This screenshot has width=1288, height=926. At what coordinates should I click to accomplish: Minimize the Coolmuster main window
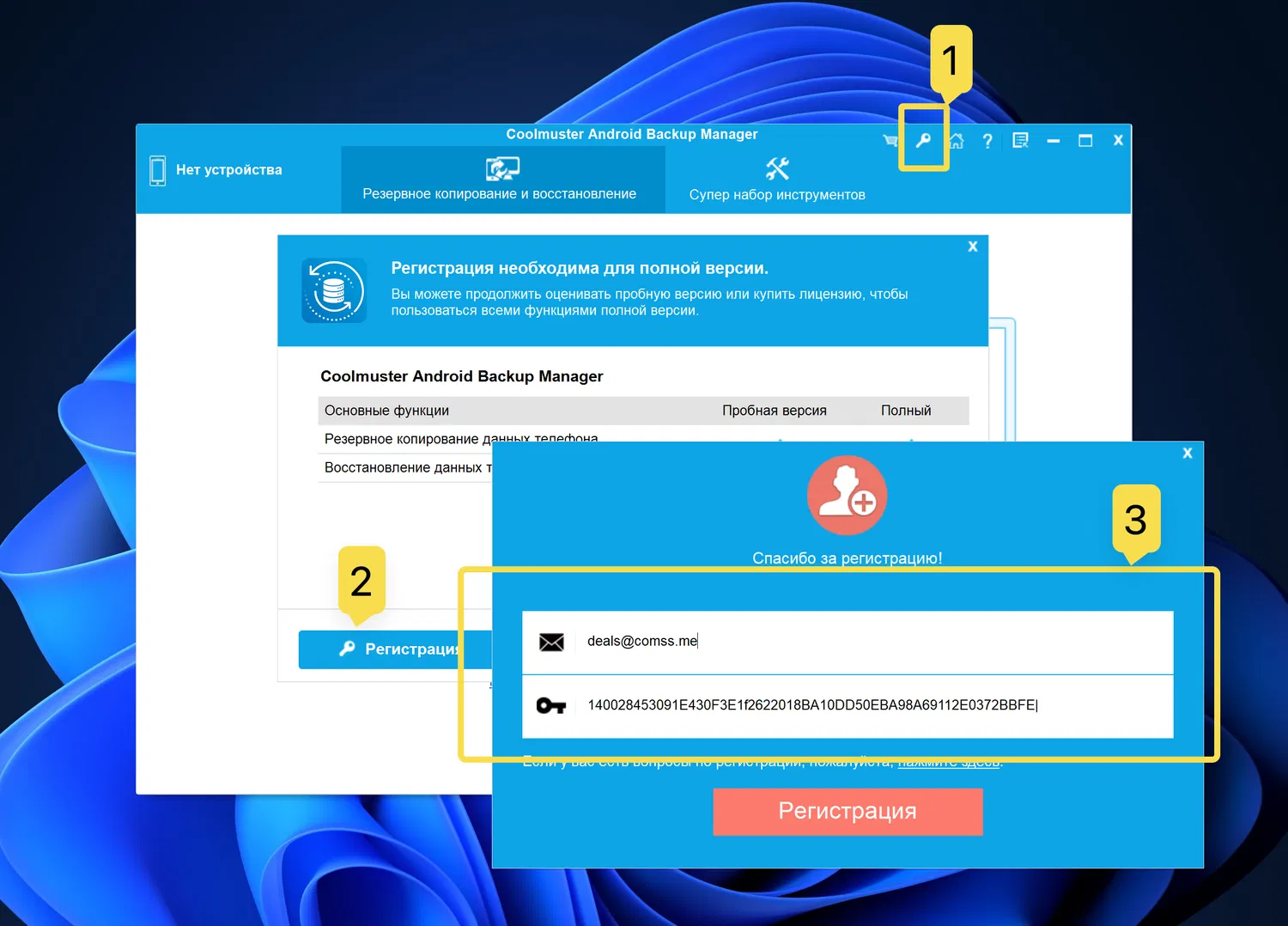tap(1054, 141)
